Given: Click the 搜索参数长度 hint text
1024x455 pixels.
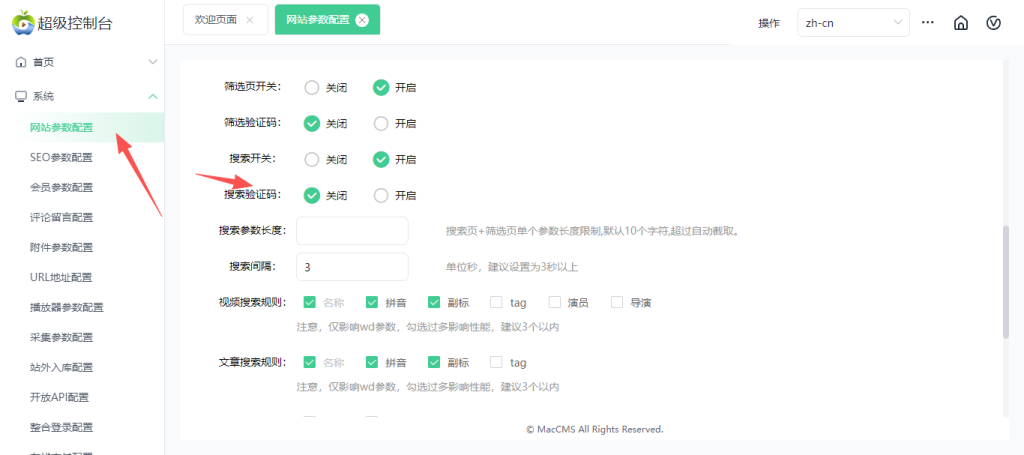Looking at the screenshot, I should tap(592, 231).
